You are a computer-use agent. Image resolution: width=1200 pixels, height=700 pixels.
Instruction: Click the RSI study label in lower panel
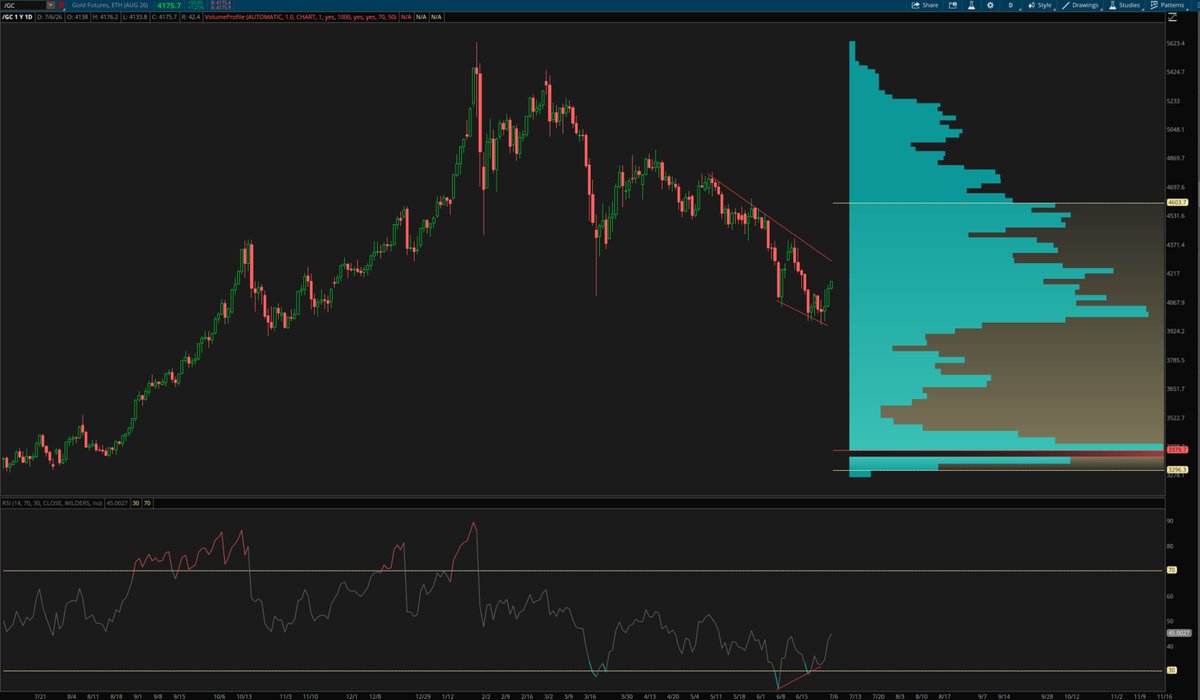click(52, 503)
